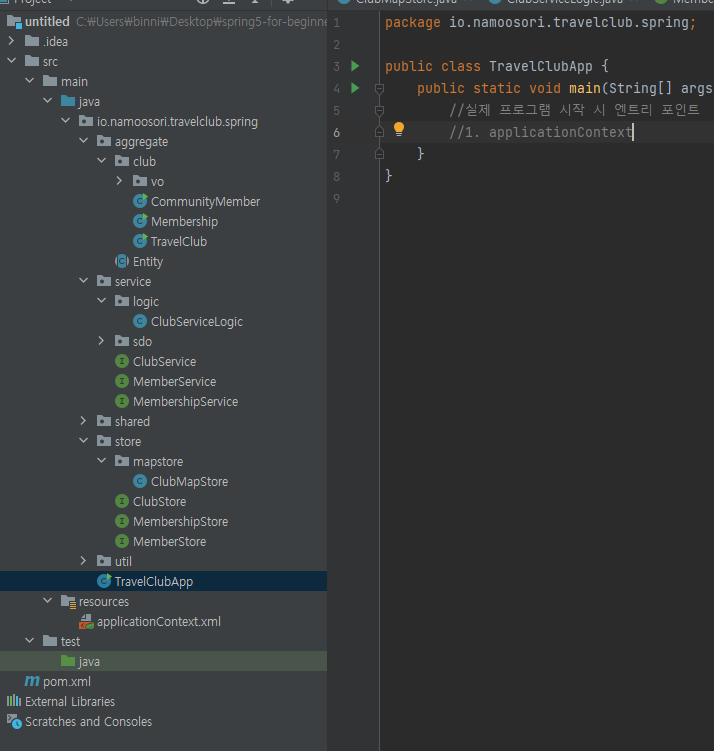Click the resources folder icon
The image size is (714, 751).
68,602
